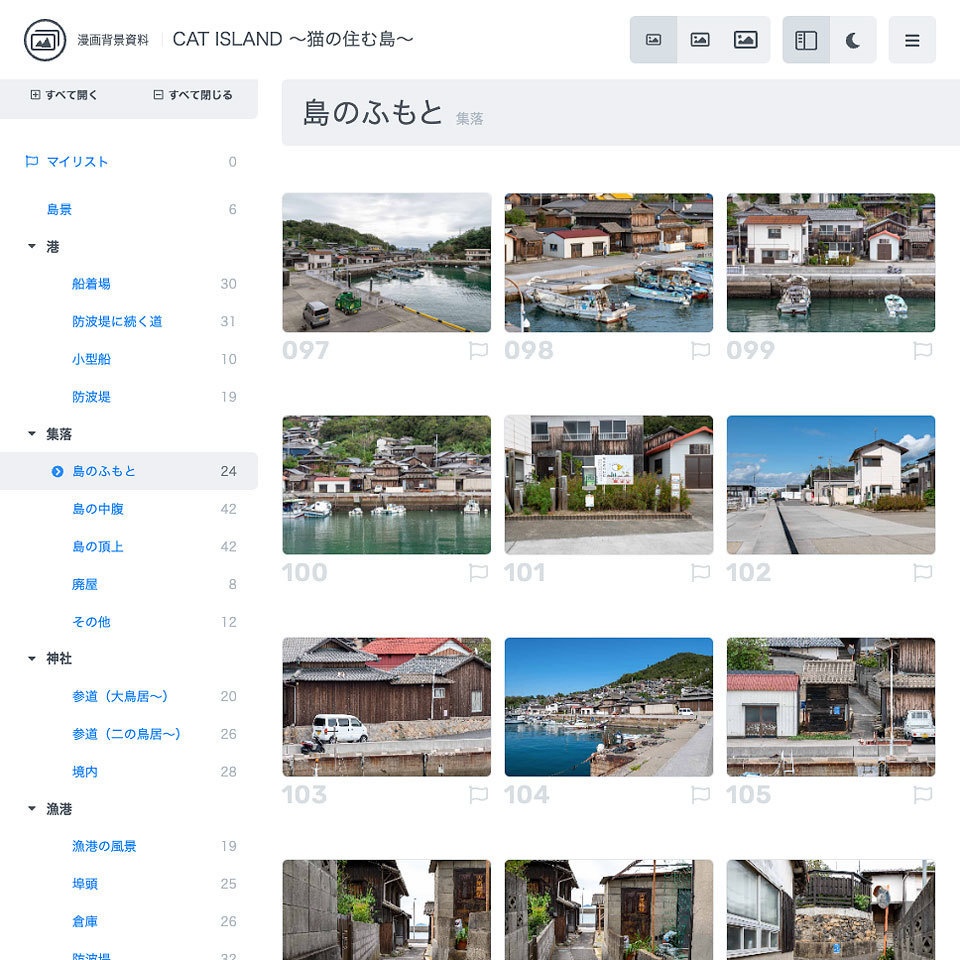Open photo 104 thumbnail
Image resolution: width=960 pixels, height=960 pixels.
coord(608,706)
